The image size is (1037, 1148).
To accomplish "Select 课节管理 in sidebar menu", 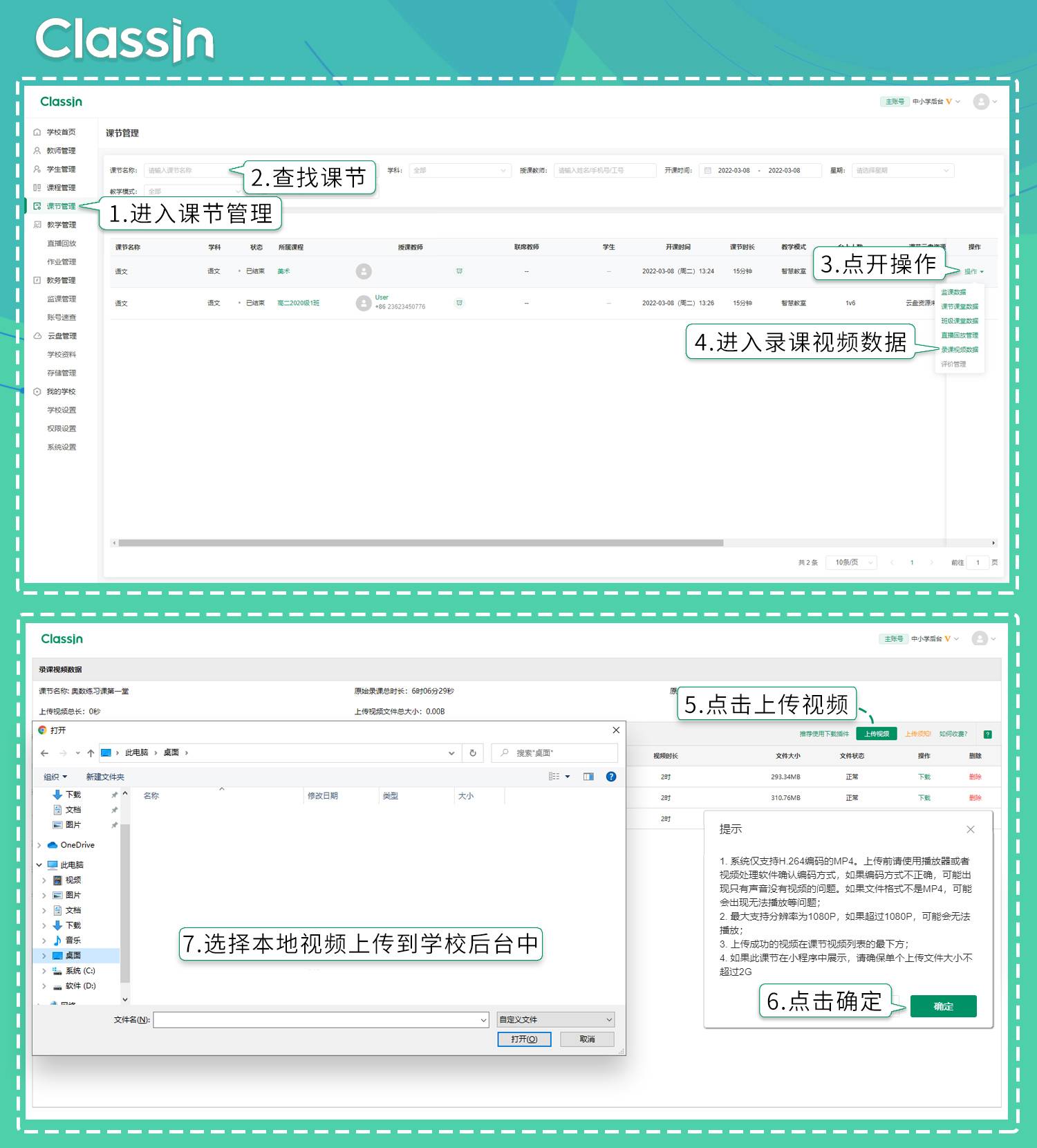I will coord(61,206).
